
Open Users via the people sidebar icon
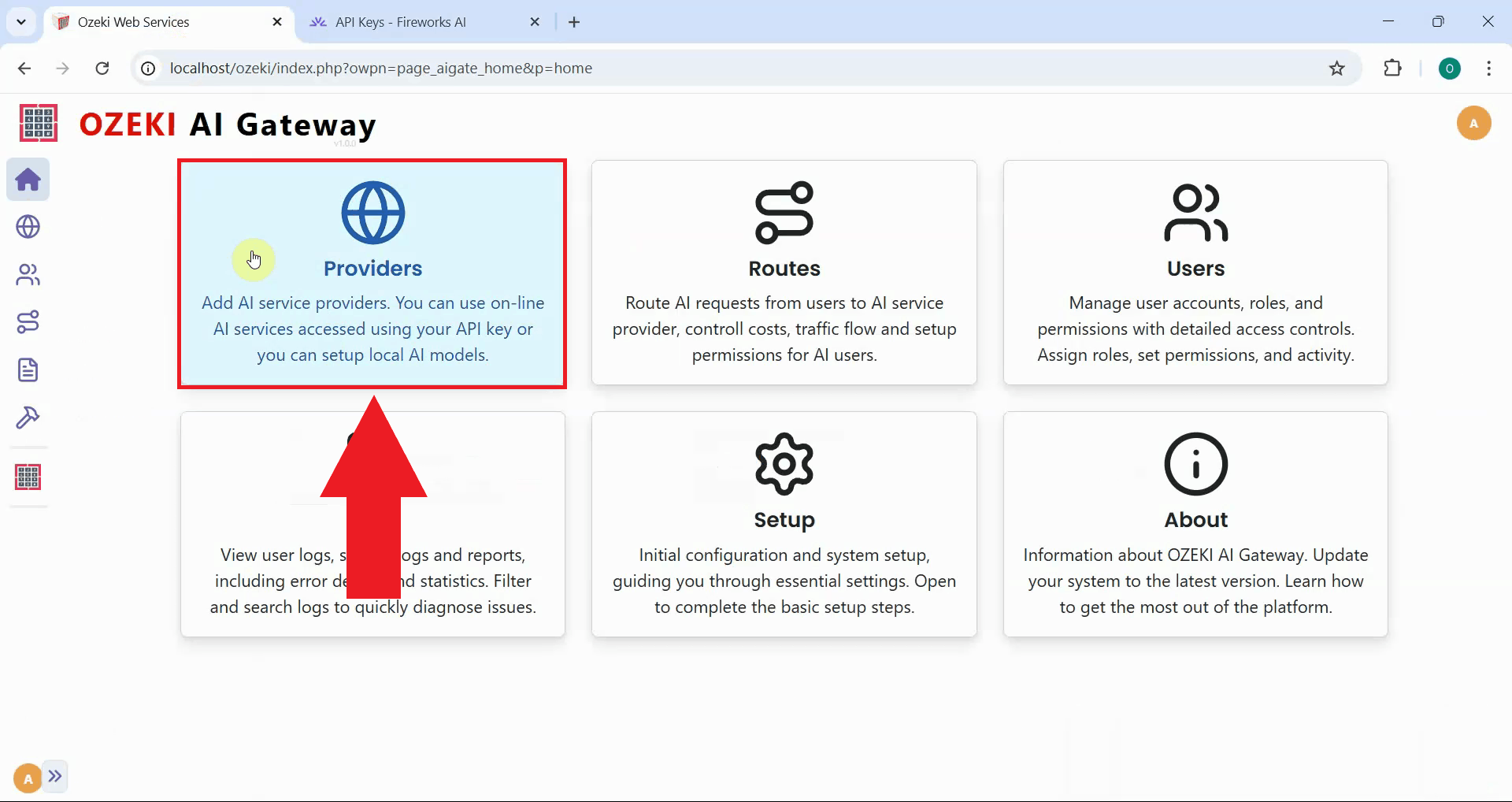[x=28, y=274]
